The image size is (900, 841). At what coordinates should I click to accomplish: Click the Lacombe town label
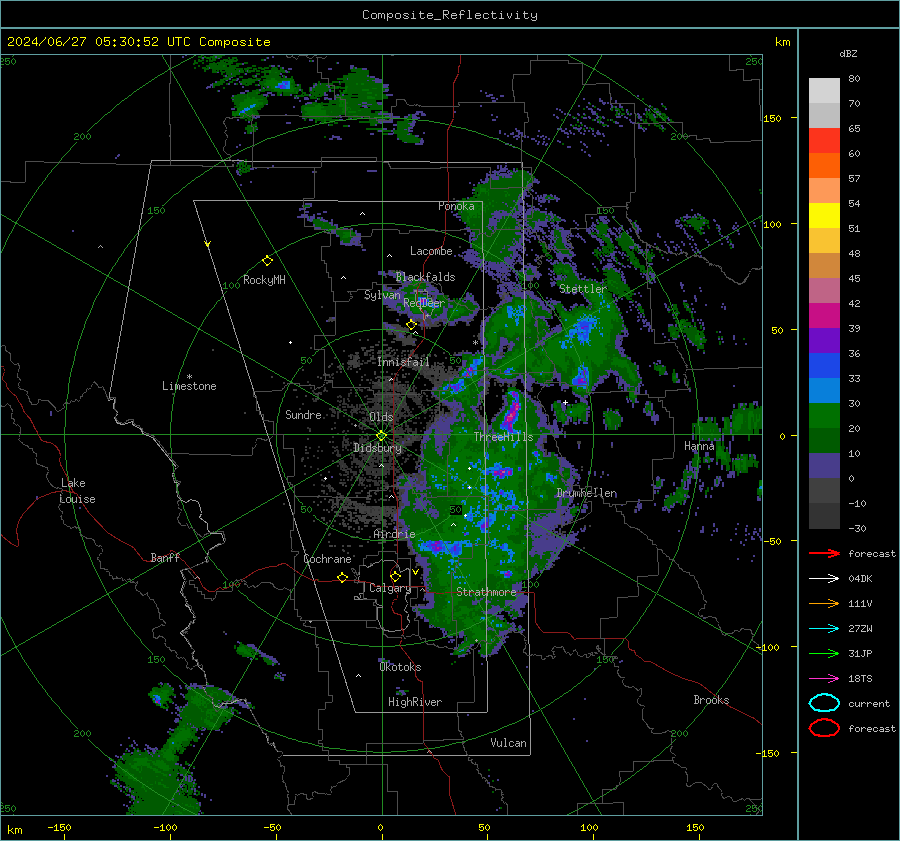pos(431,251)
